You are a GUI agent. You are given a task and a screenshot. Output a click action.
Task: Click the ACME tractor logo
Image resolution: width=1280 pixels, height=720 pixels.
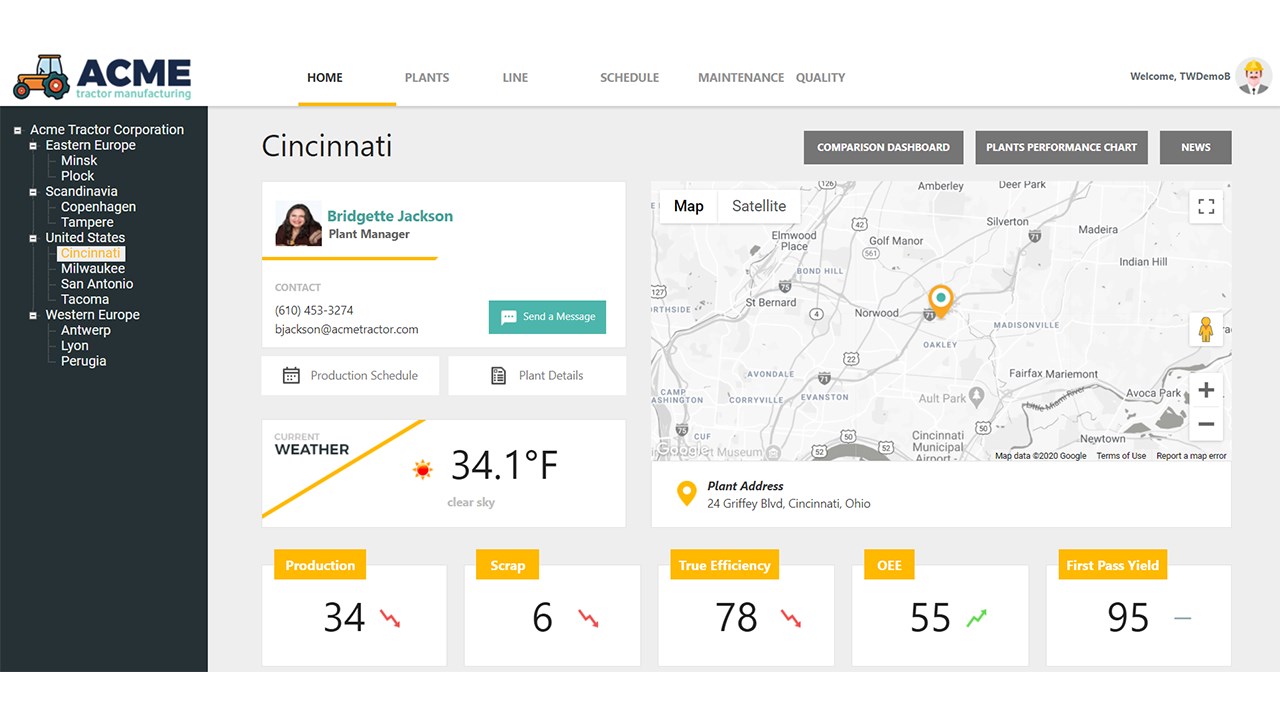(102, 77)
